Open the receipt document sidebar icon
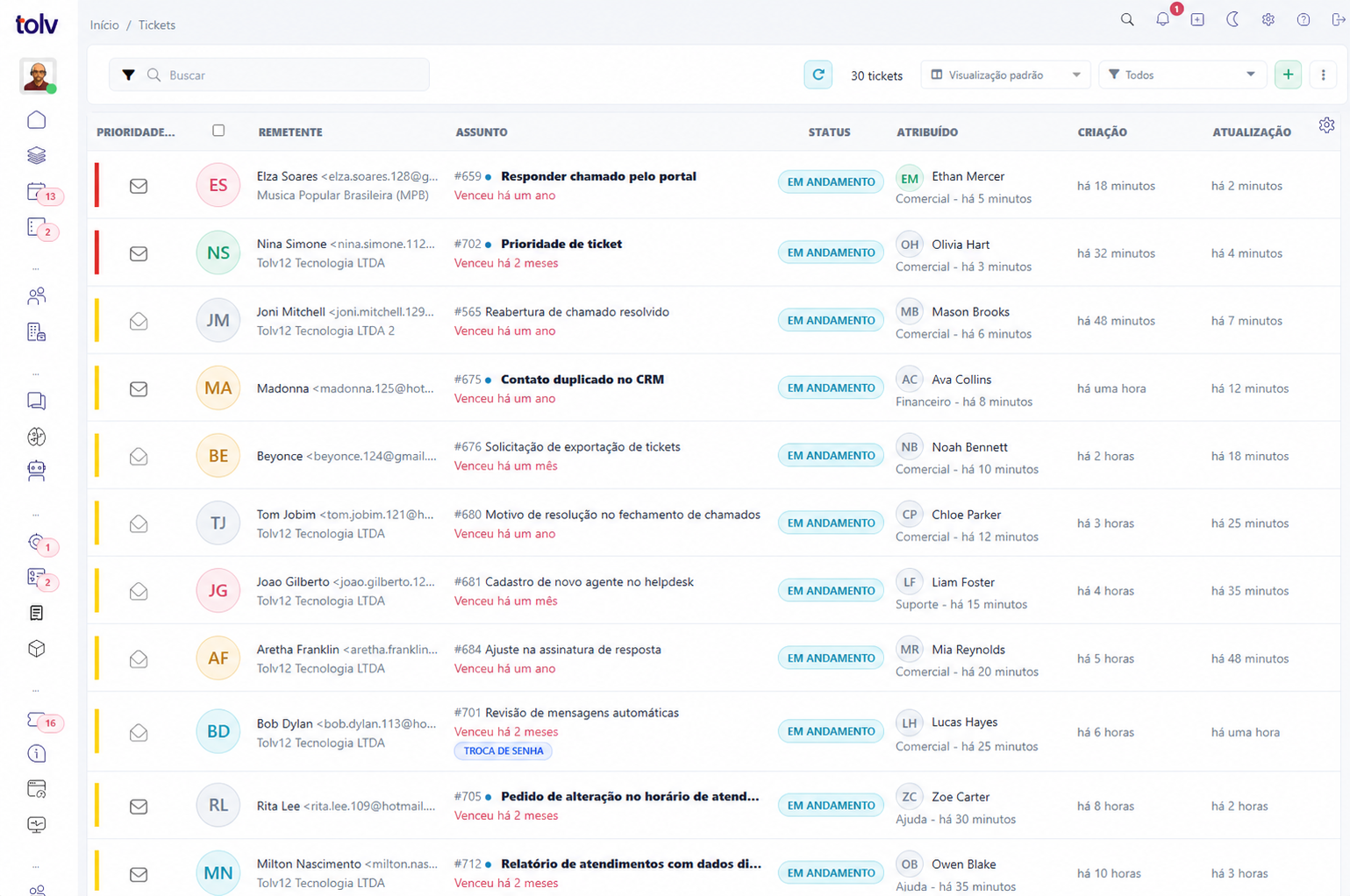 coord(36,613)
